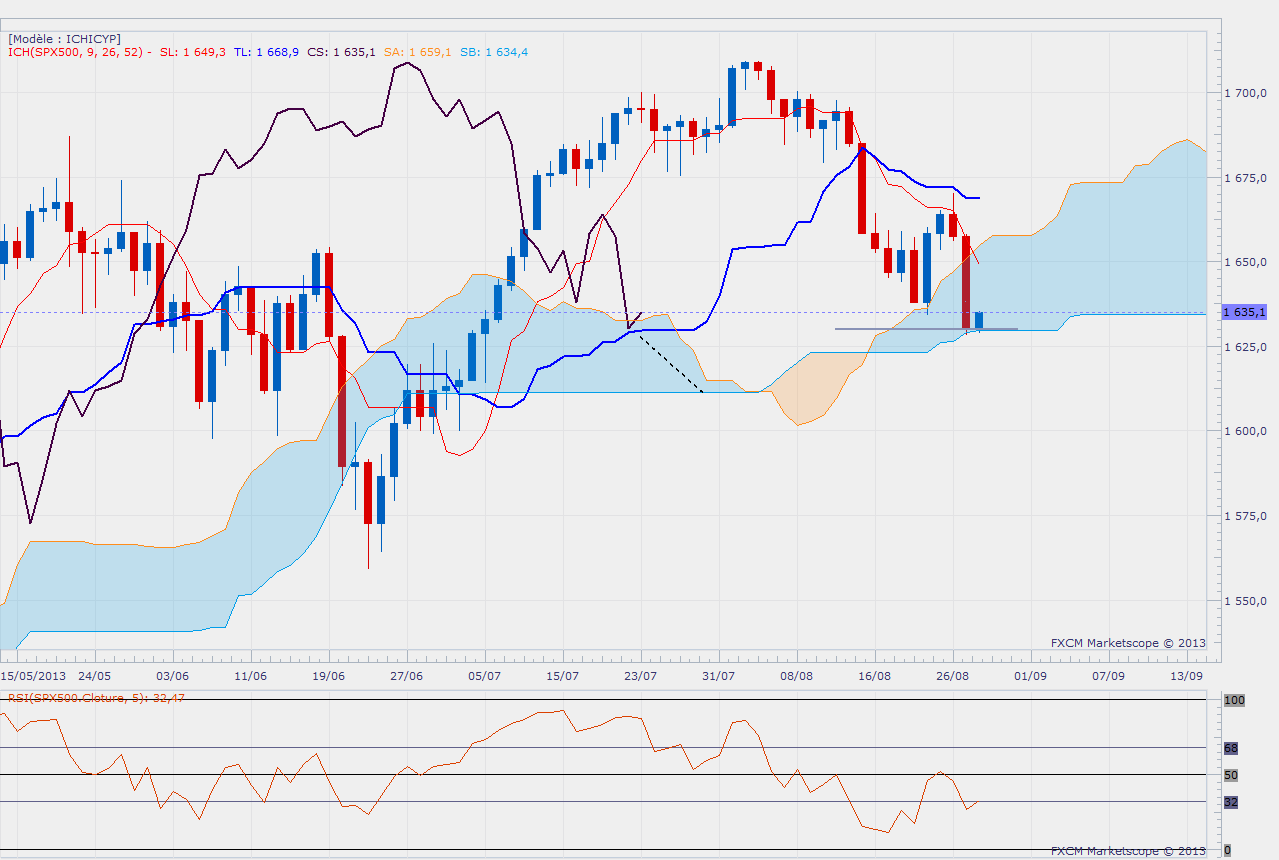Screen dimensions: 1279x860
Task: Click the 24/05 date label
Action: click(94, 675)
